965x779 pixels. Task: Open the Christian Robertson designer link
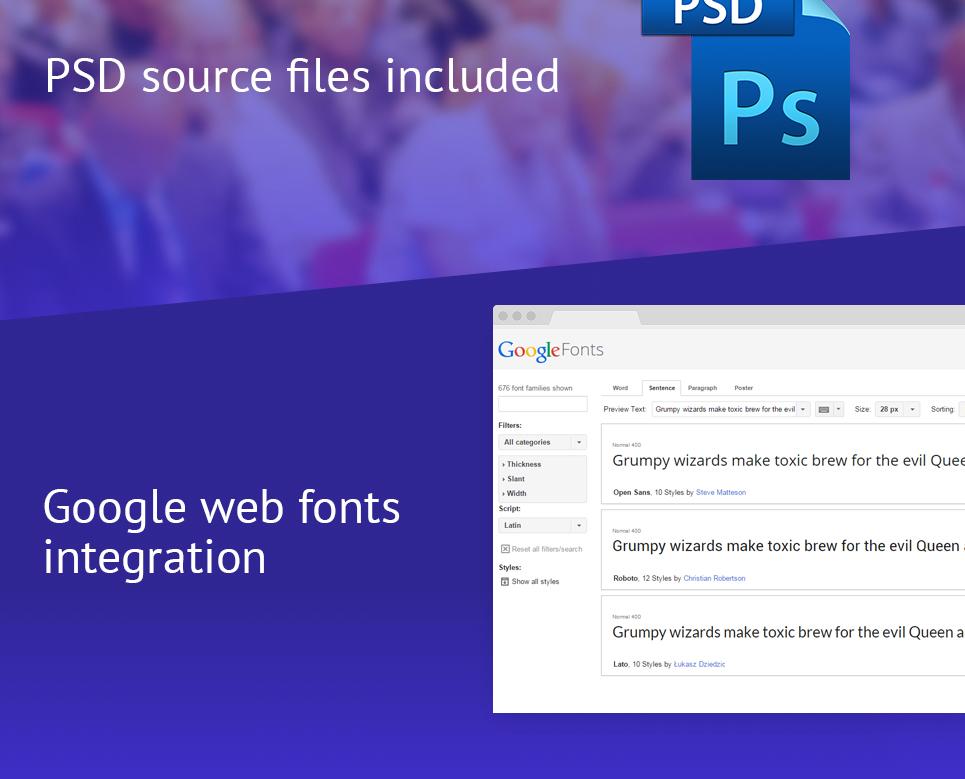714,578
